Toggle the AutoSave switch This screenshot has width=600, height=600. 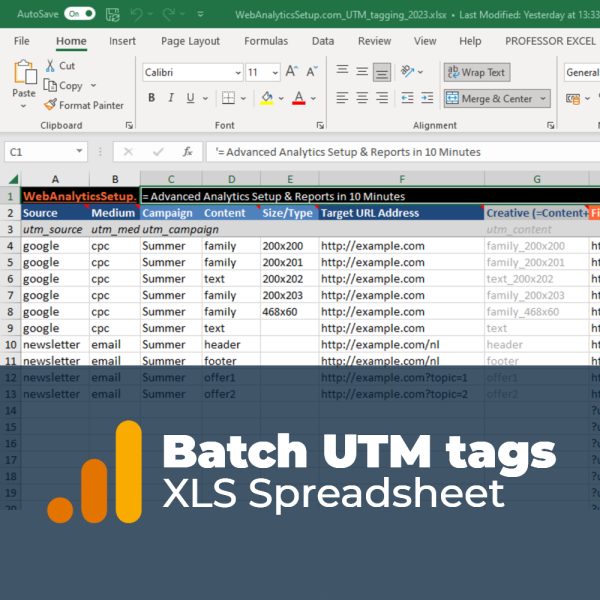click(x=80, y=14)
